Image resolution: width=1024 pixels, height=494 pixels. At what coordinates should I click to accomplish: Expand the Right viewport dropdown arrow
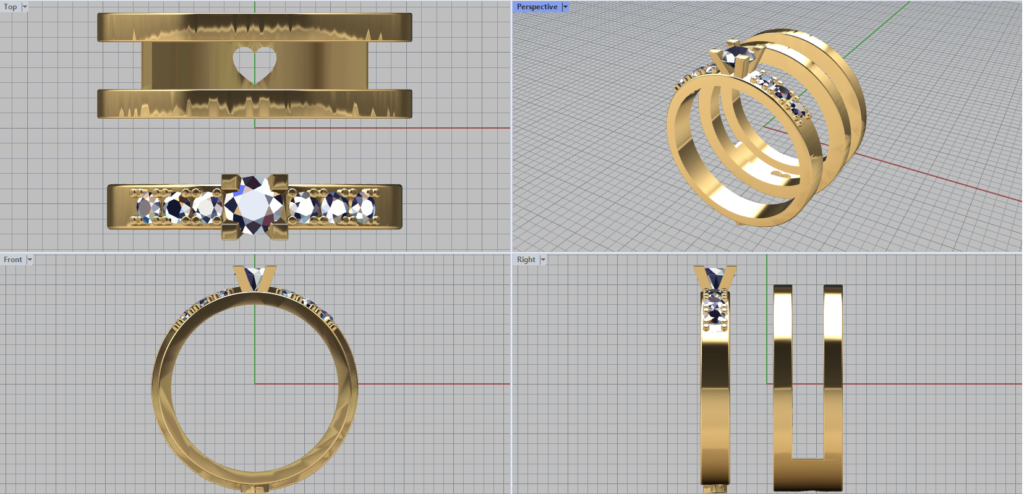coord(543,259)
